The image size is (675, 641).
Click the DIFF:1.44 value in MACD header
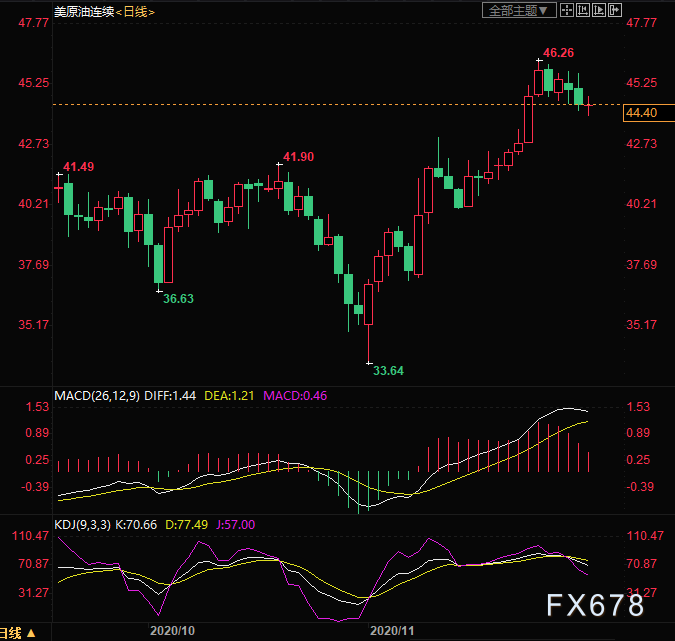tap(170, 396)
